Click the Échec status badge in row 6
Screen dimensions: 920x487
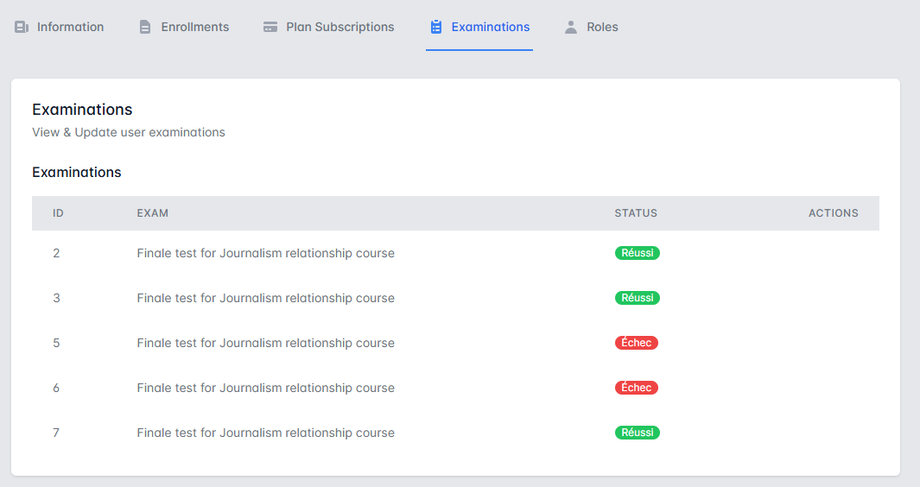[636, 388]
